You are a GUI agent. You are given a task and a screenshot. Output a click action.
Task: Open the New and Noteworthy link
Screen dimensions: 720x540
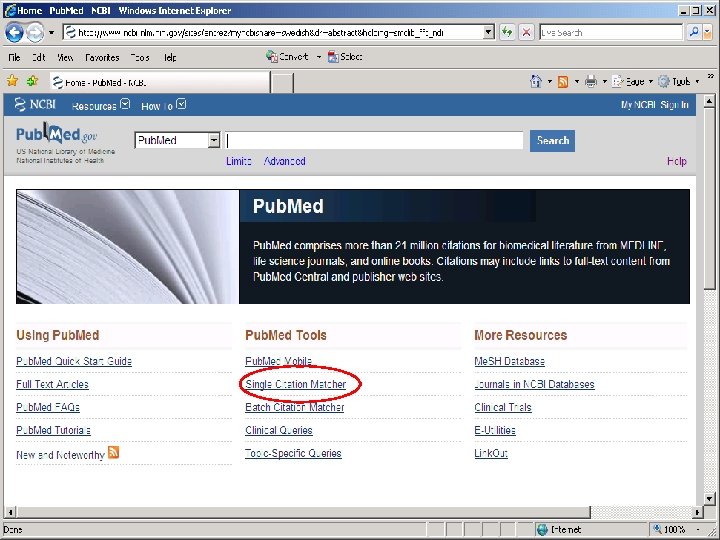pos(61,455)
